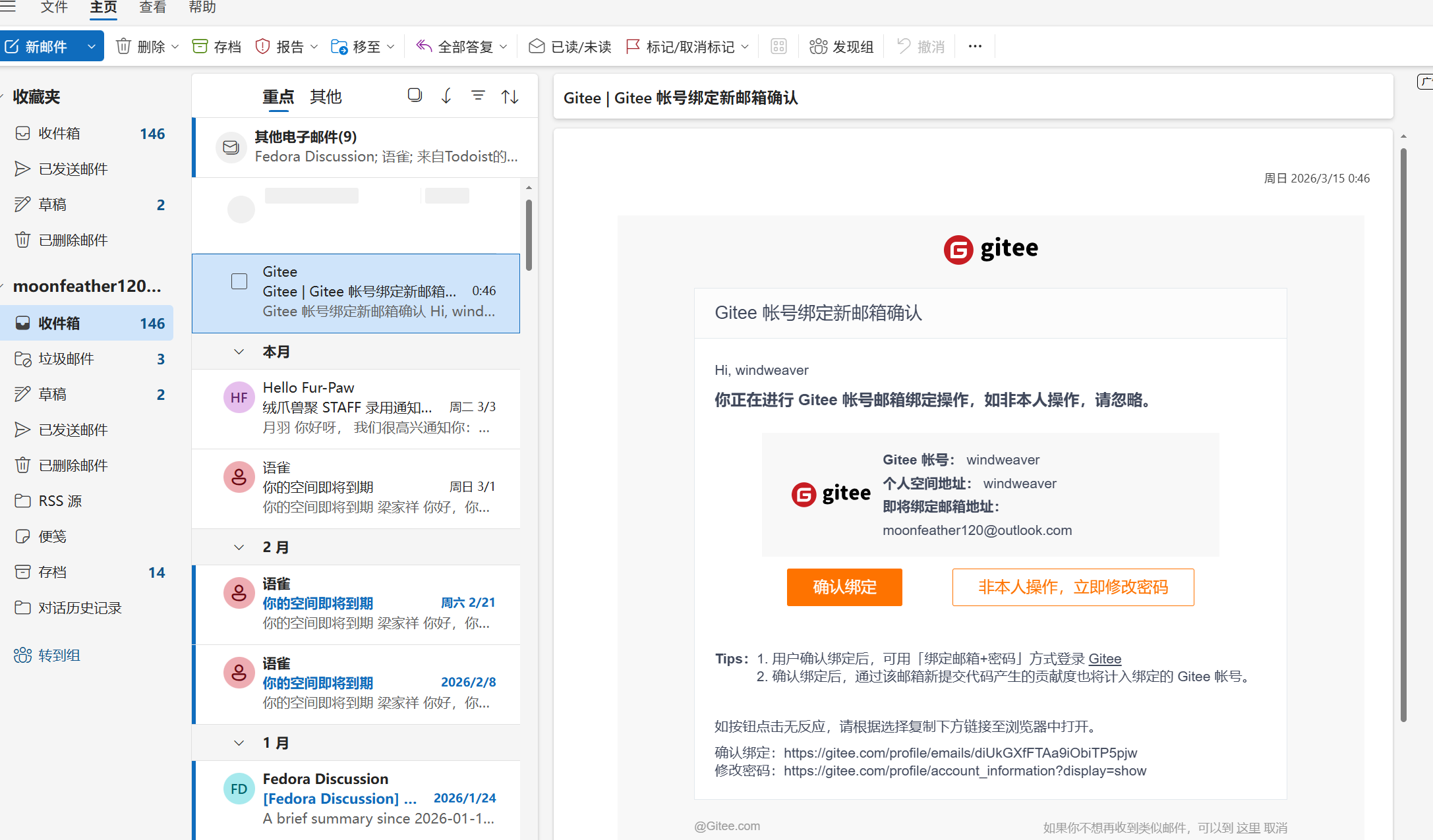Viewport: 1433px width, 840px height.
Task: Open the Favorites Drafts folder
Action: point(86,205)
